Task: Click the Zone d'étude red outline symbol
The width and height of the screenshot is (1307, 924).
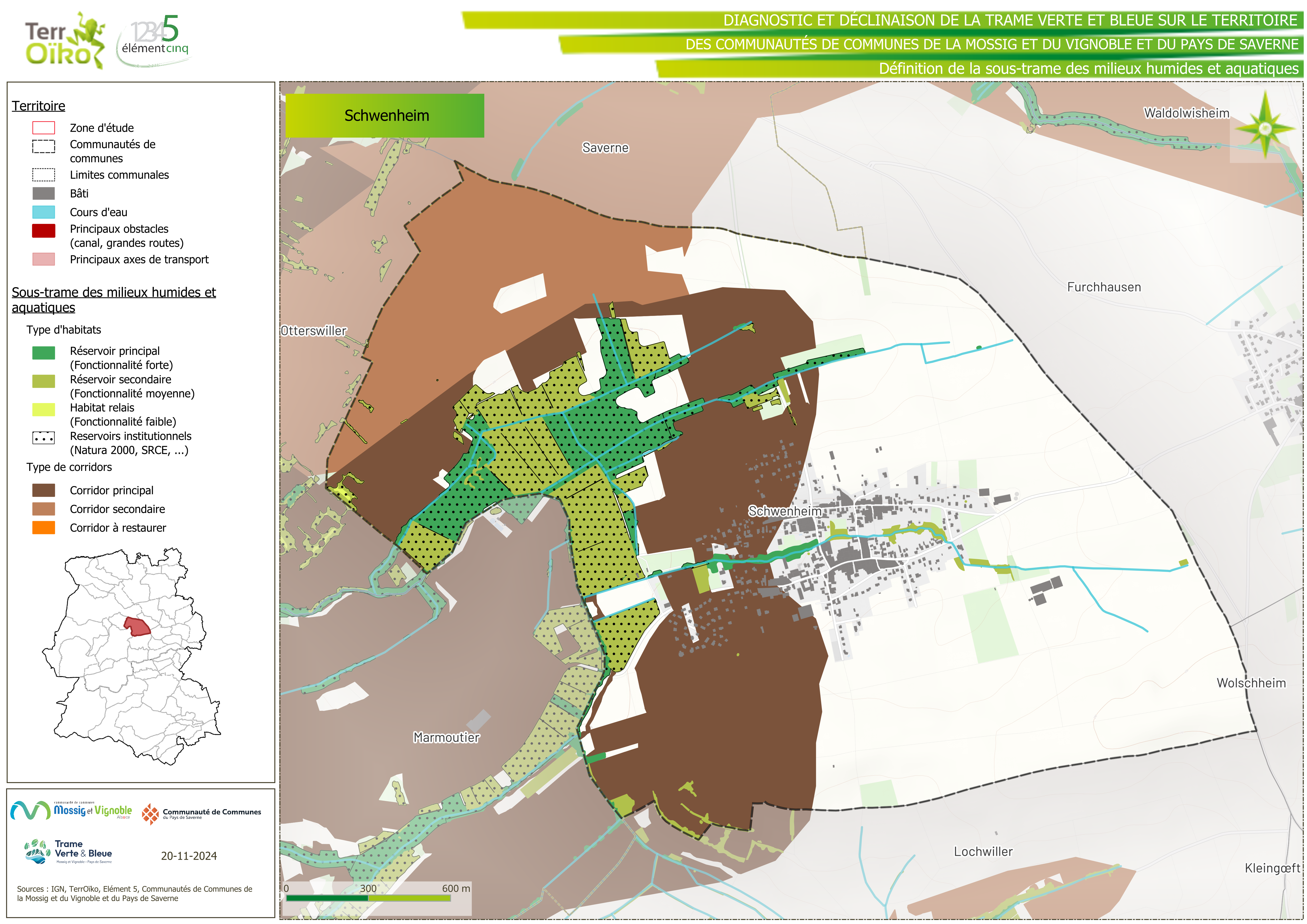Action: (x=43, y=128)
